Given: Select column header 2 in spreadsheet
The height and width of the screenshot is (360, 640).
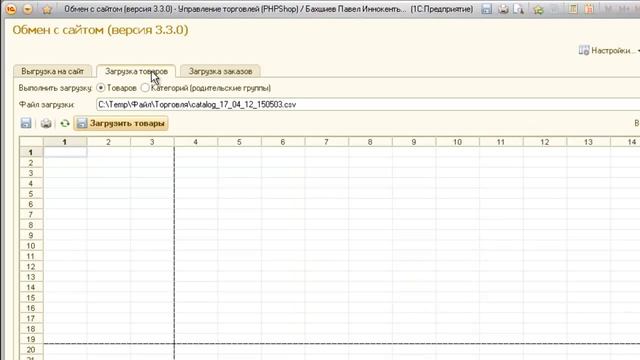Looking at the screenshot, I should 109,142.
